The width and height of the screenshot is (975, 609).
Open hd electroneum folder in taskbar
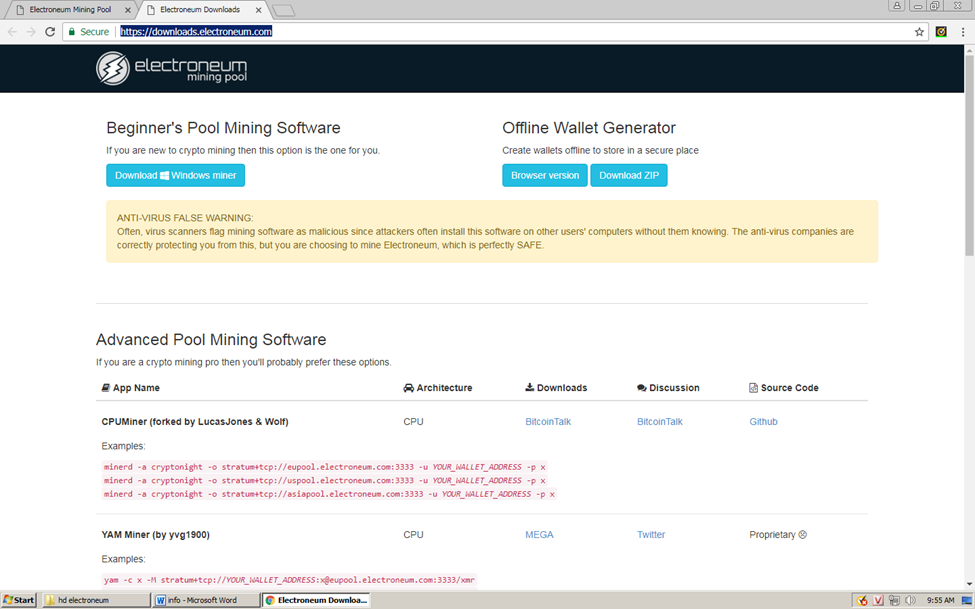(96, 600)
